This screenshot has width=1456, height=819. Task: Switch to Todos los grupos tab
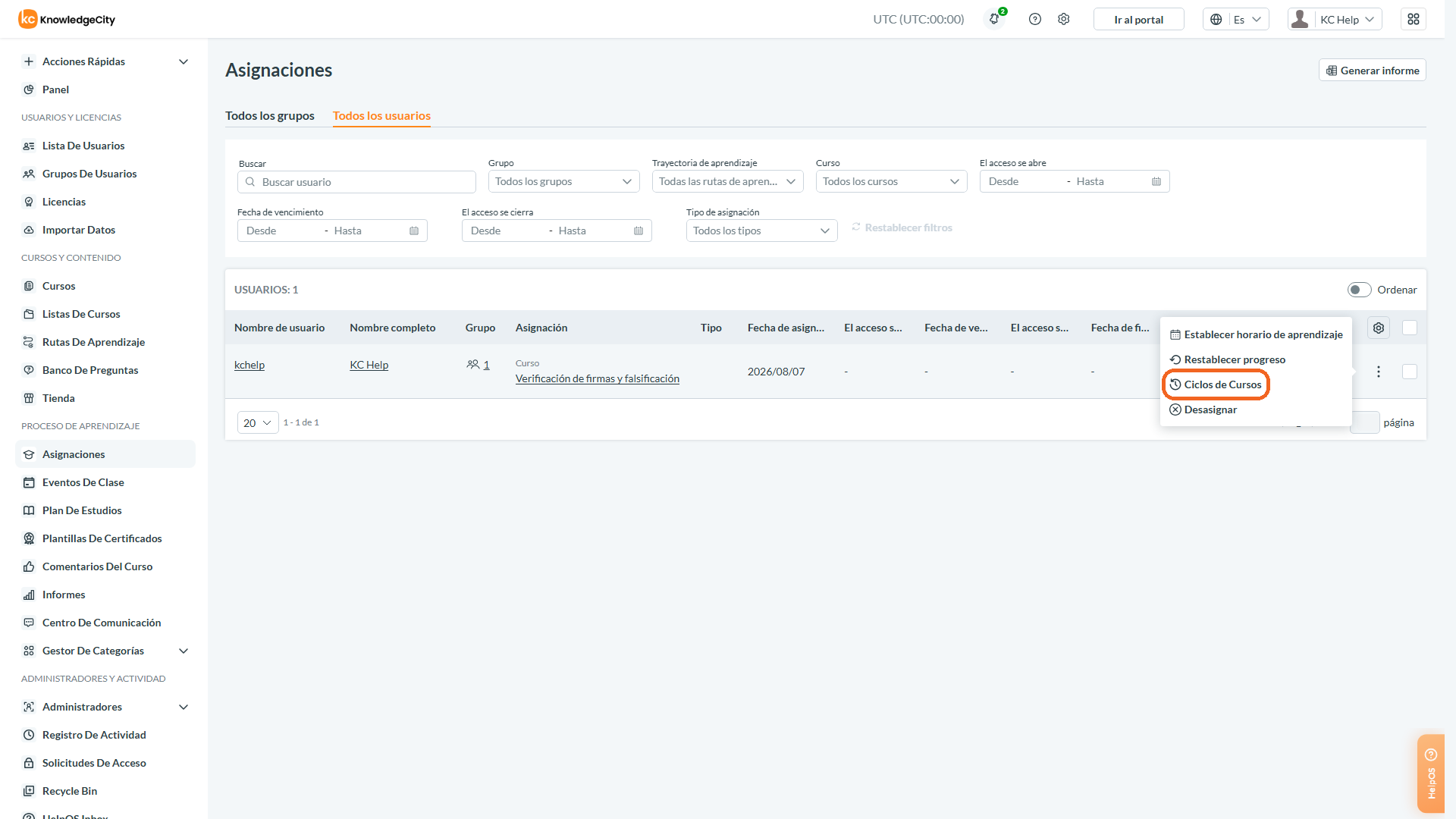coord(270,115)
